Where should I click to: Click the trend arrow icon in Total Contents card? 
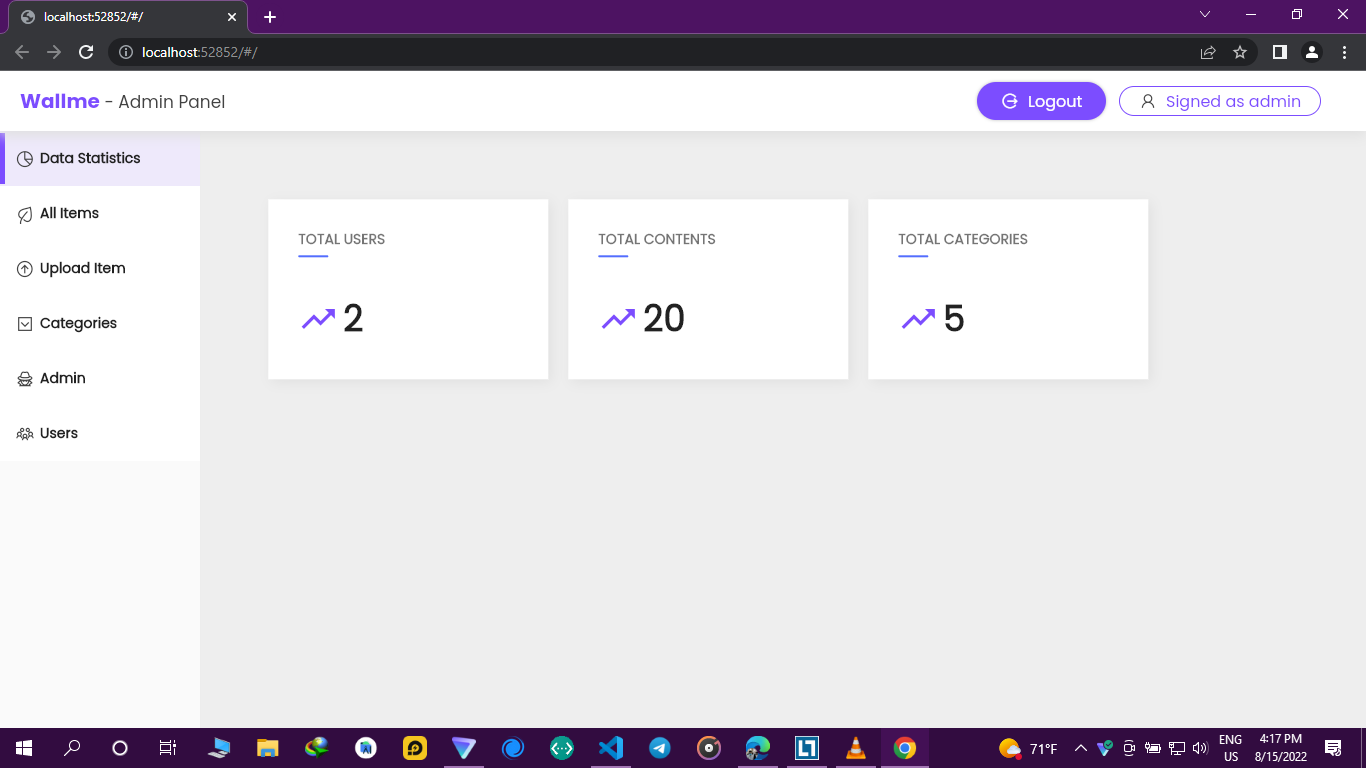618,319
